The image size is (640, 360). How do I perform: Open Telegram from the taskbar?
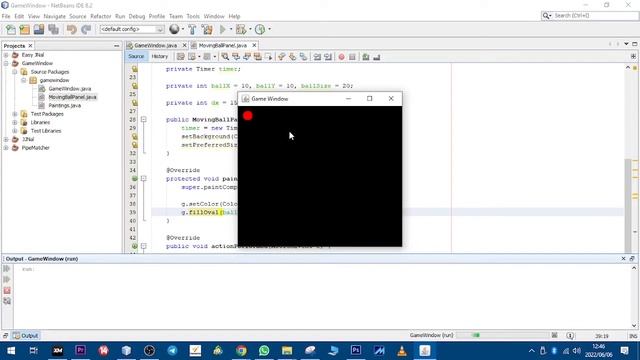[172, 351]
